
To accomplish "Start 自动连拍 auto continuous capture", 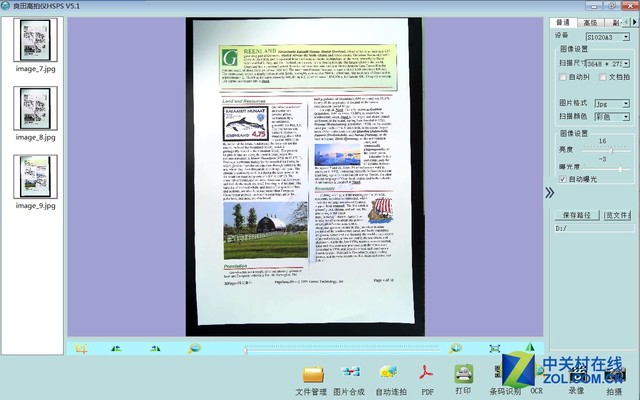I will tap(389, 374).
